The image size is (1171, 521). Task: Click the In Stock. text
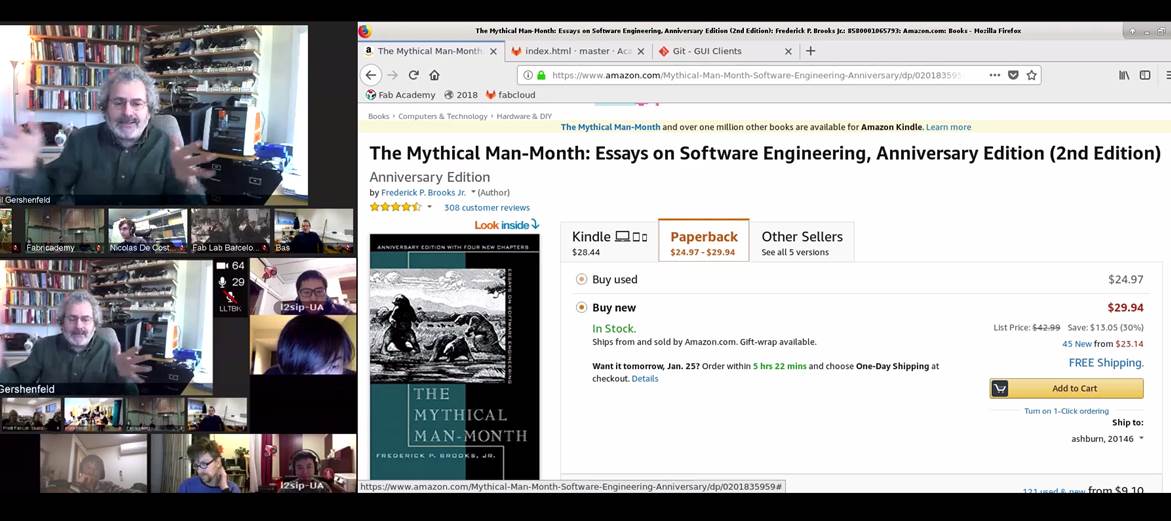coord(614,328)
